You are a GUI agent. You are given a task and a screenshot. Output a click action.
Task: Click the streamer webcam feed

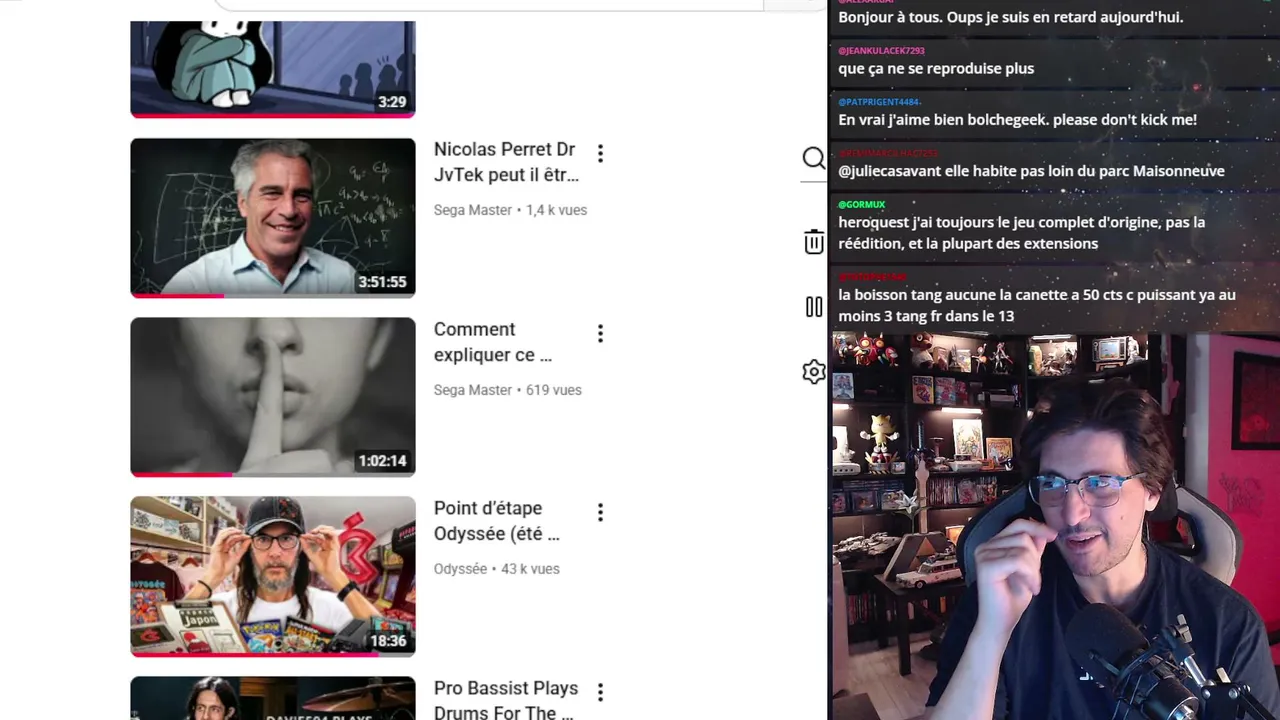(x=1055, y=526)
